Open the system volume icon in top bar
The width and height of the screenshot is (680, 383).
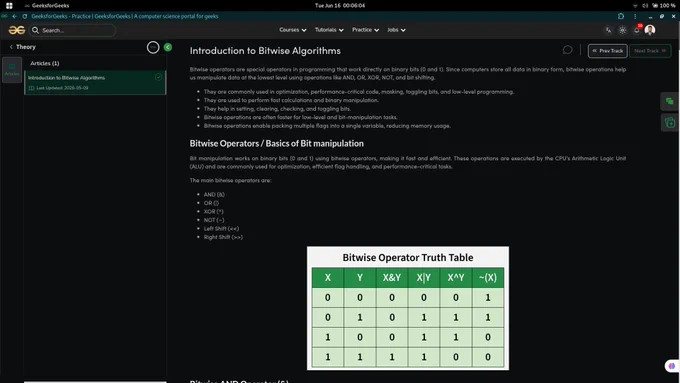point(645,6)
